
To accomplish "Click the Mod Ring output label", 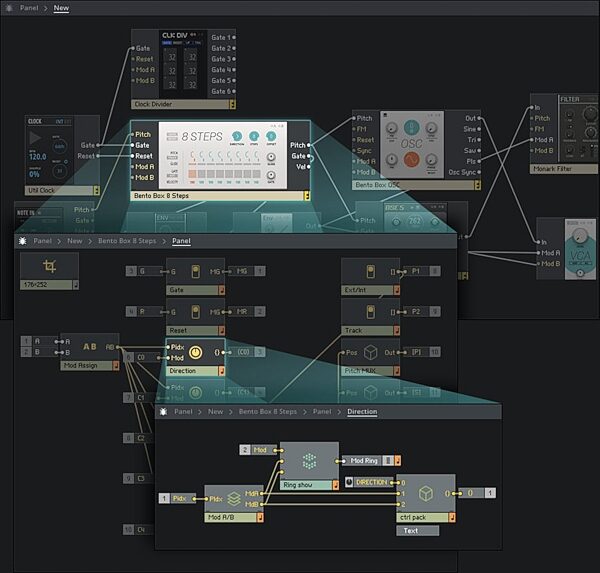I will coord(364,461).
